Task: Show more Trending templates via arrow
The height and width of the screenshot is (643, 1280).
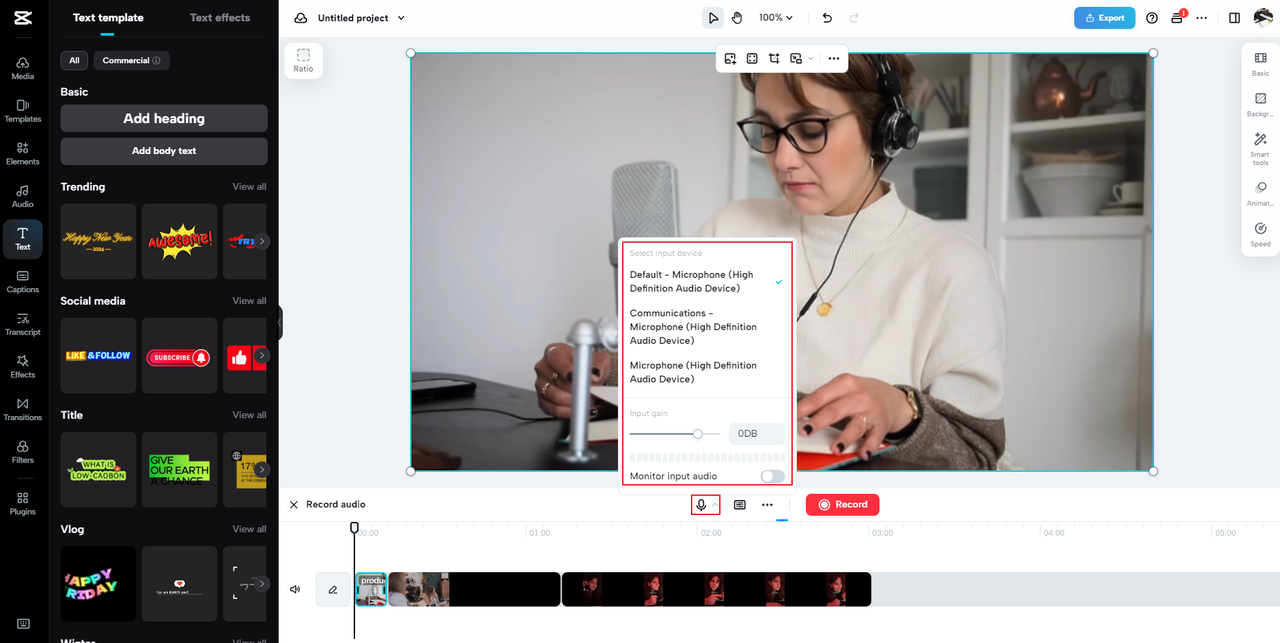Action: pyautogui.click(x=262, y=241)
